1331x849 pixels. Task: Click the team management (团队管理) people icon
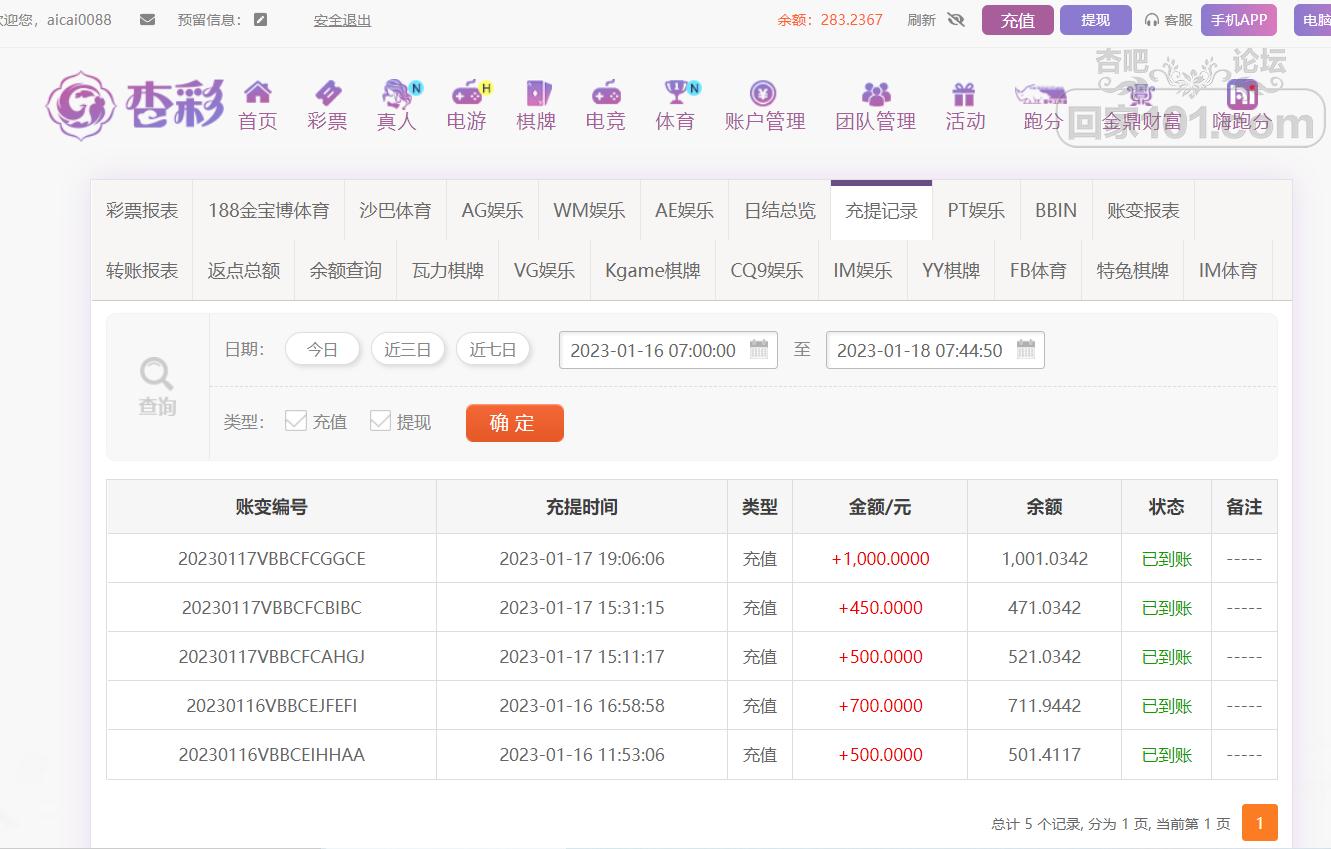(875, 94)
